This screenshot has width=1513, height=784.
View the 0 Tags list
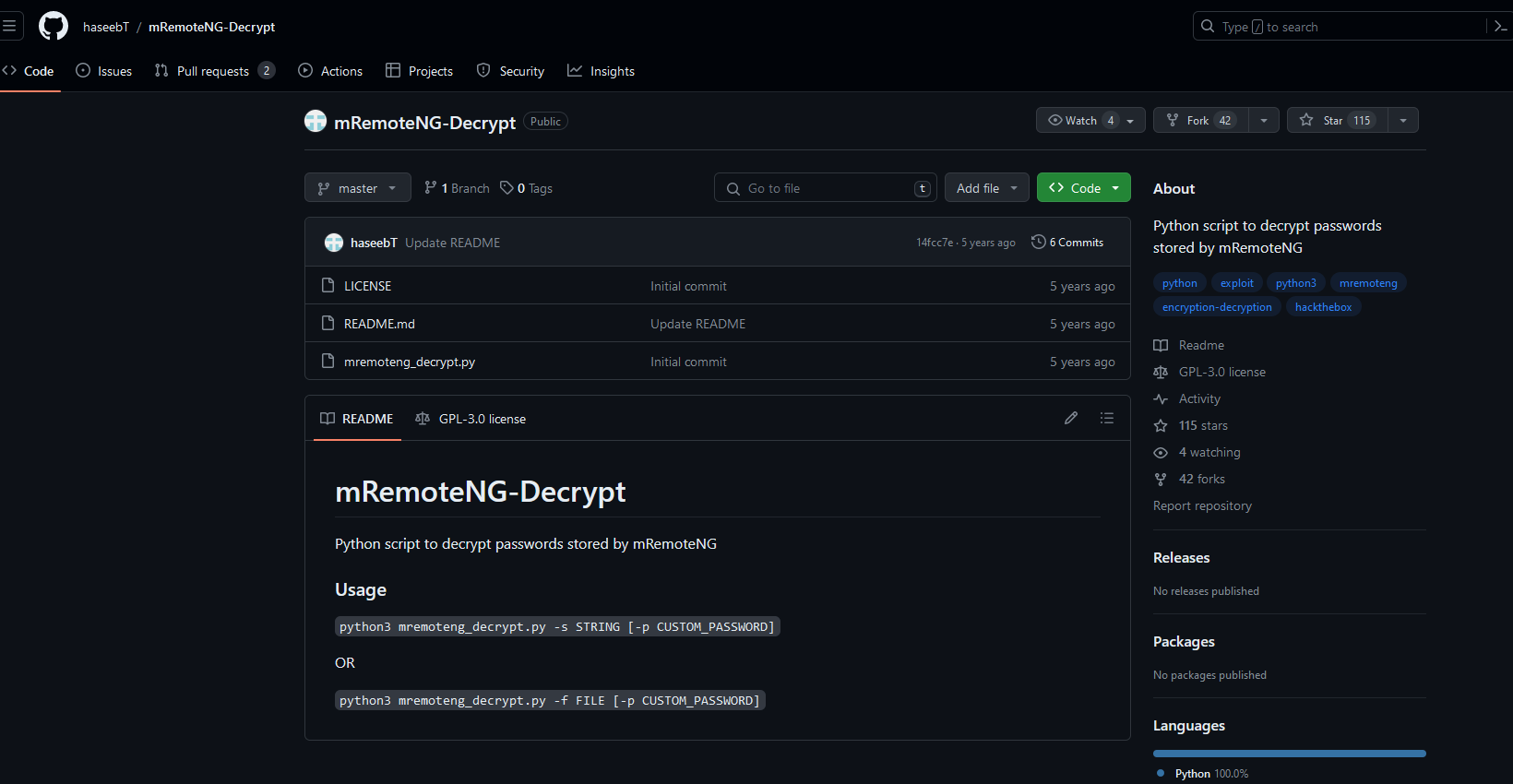point(526,188)
